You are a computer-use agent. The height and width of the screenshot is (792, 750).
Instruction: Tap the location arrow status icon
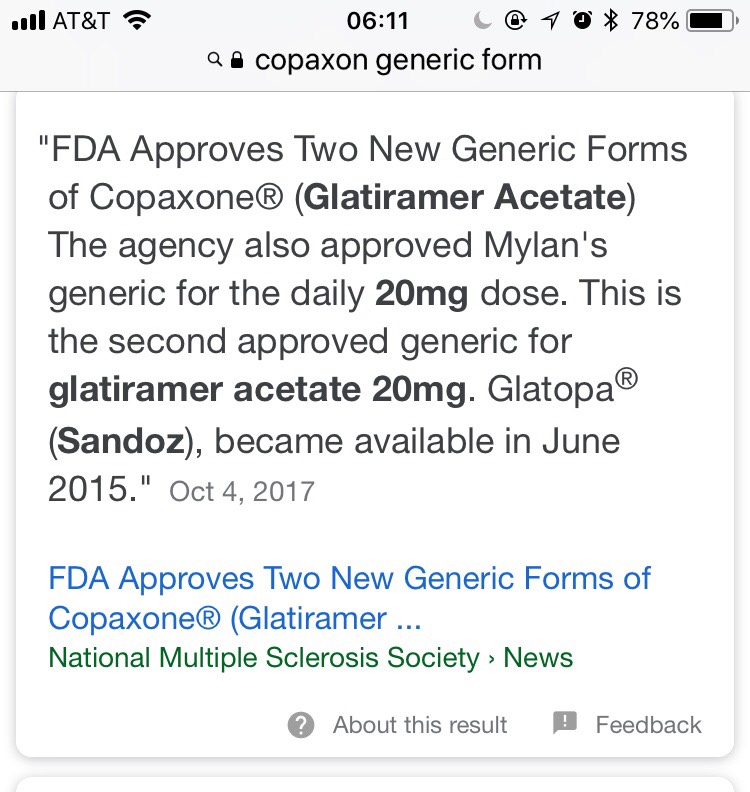pyautogui.click(x=551, y=21)
